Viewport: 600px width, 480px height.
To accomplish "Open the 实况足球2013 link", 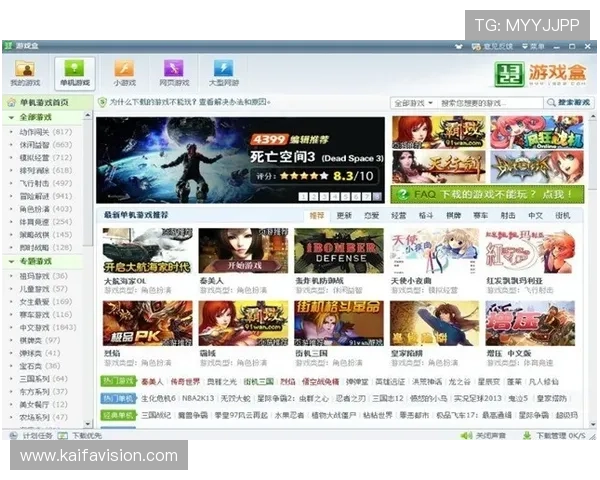I will point(478,398).
